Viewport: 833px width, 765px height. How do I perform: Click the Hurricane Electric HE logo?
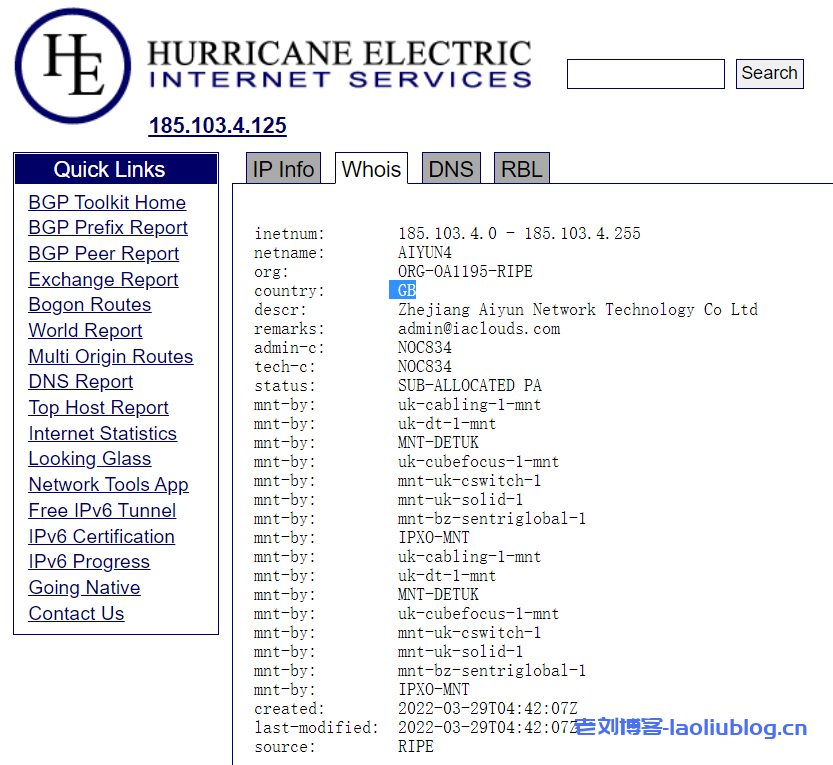tap(74, 66)
